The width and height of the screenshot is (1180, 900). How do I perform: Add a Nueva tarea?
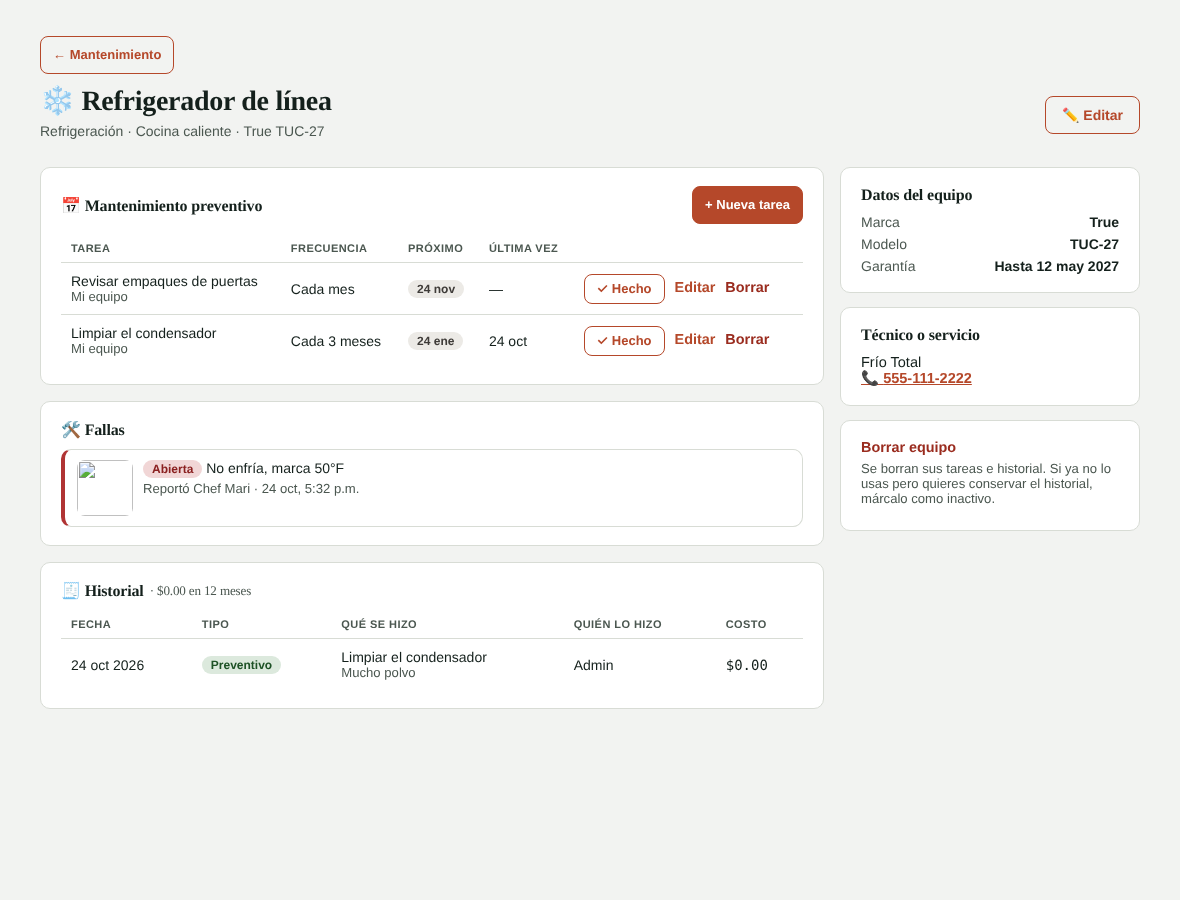pyautogui.click(x=747, y=205)
